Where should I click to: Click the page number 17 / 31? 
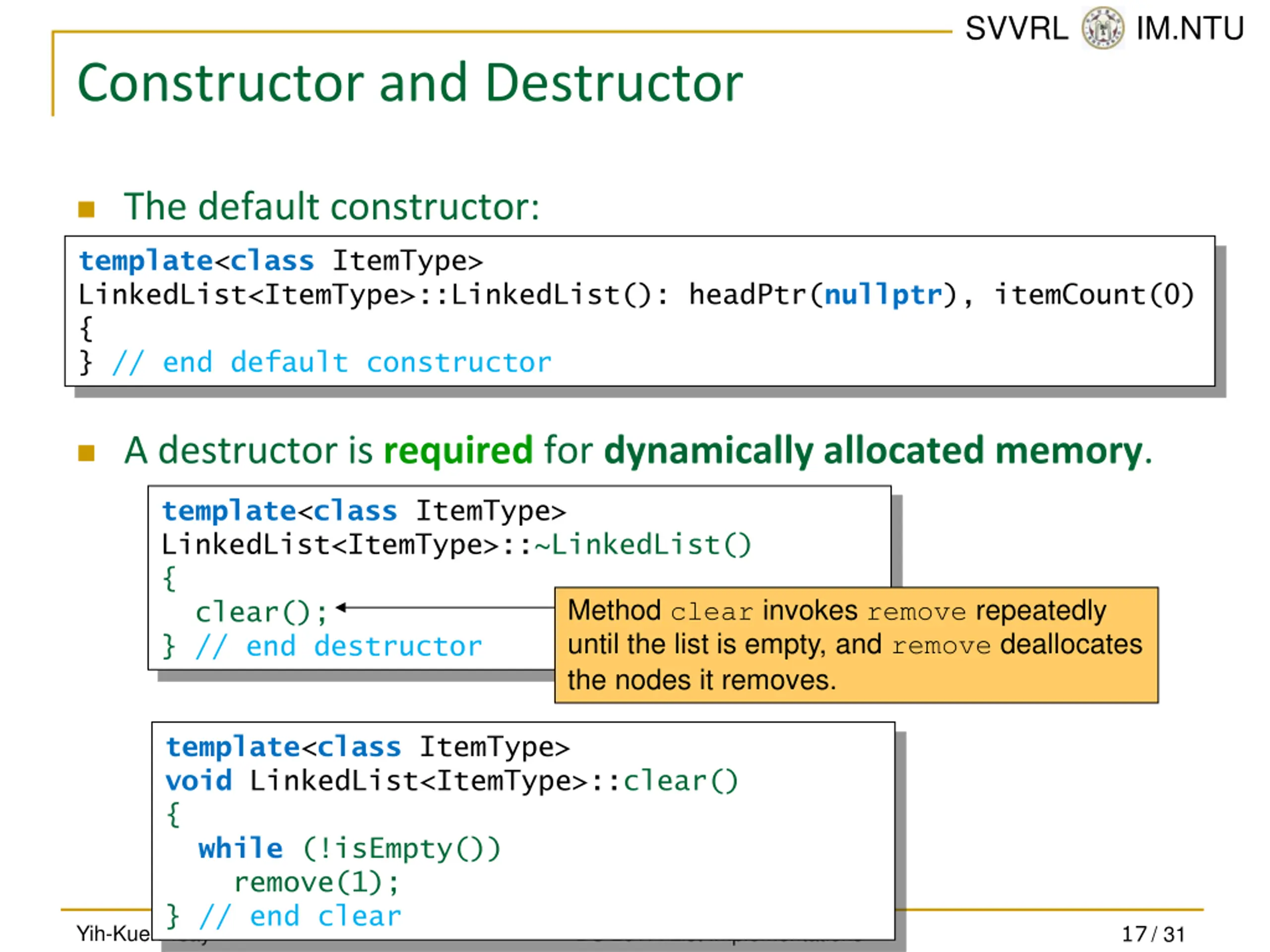pos(1153,934)
